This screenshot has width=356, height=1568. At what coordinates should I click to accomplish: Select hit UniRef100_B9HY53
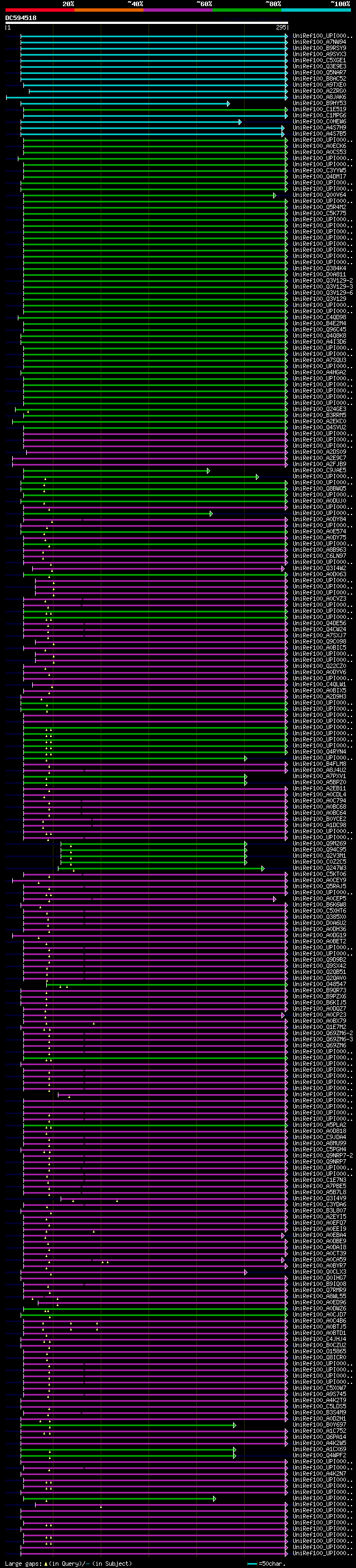coord(319,103)
